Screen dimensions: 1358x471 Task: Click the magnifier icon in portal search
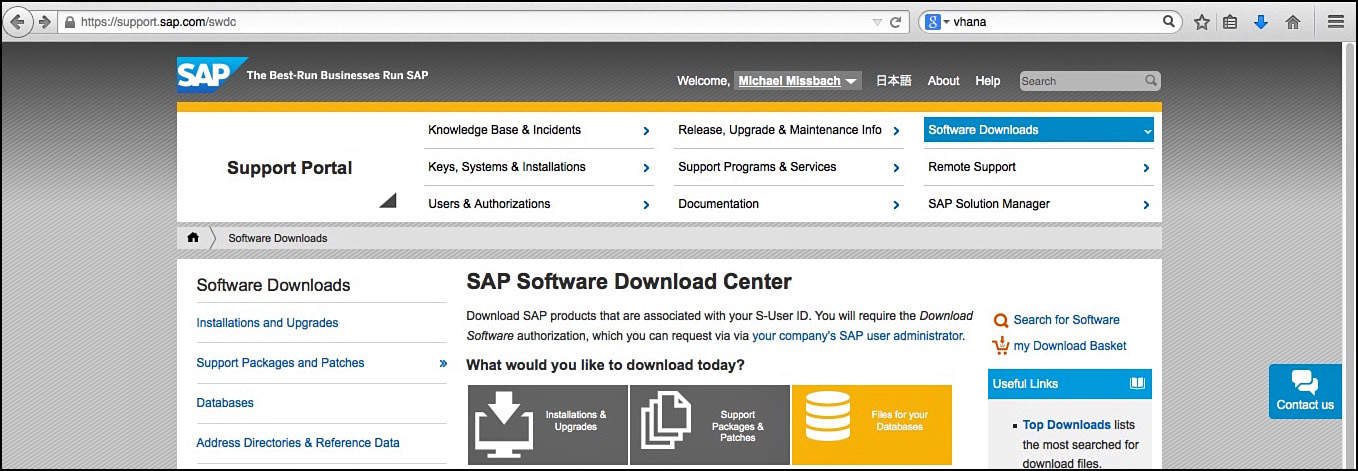pyautogui.click(x=1151, y=80)
